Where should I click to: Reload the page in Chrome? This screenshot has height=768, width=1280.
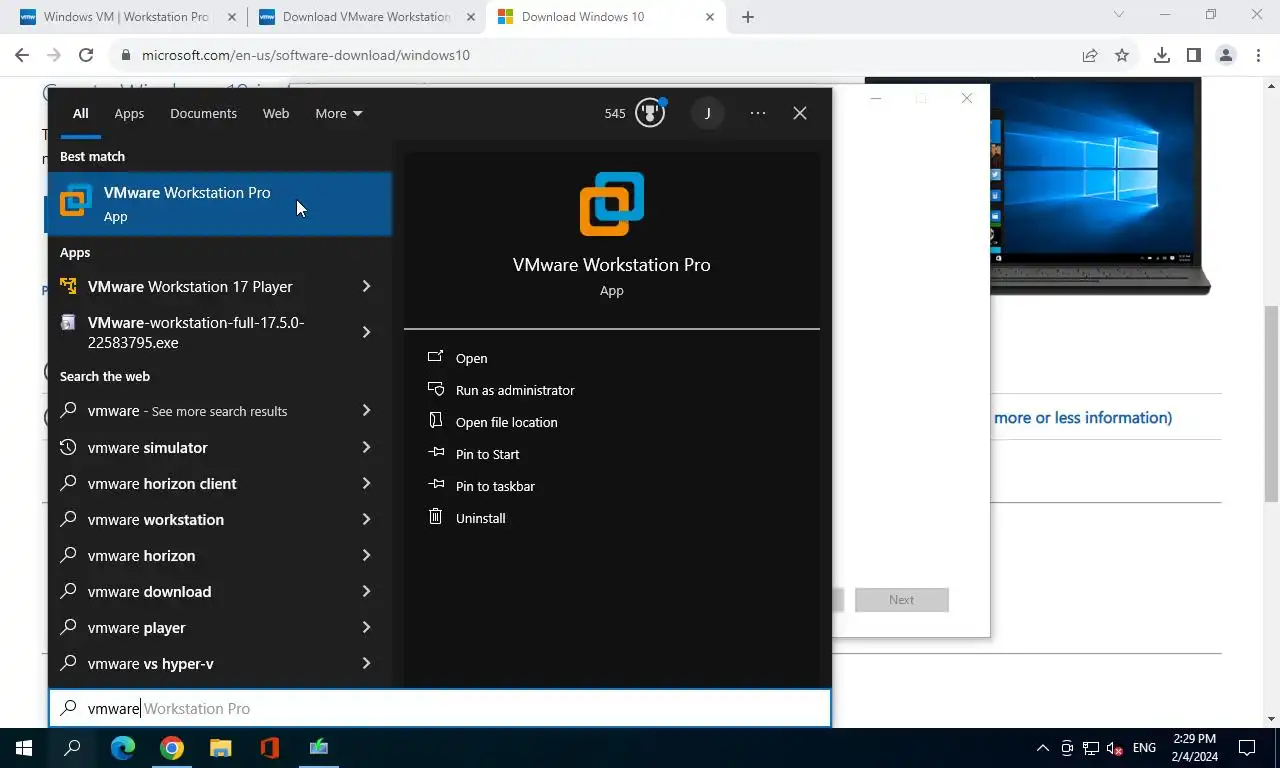click(86, 55)
